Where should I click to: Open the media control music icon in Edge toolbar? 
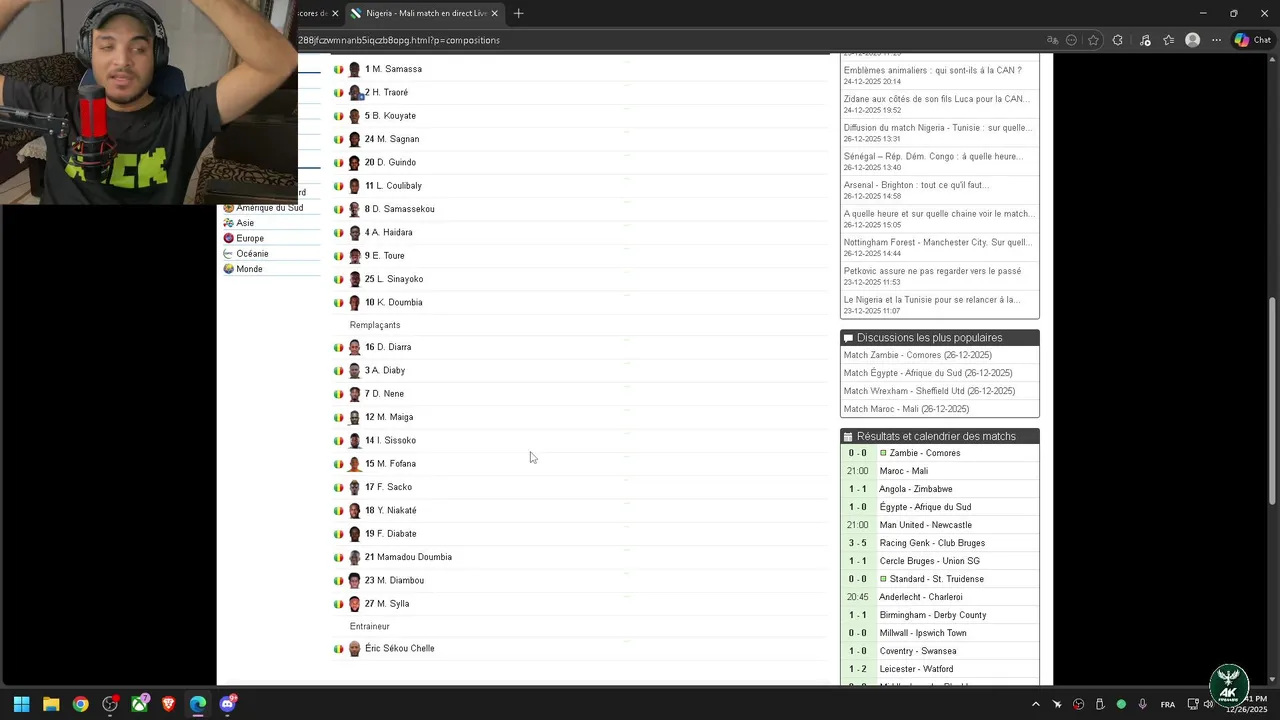(x=1145, y=40)
